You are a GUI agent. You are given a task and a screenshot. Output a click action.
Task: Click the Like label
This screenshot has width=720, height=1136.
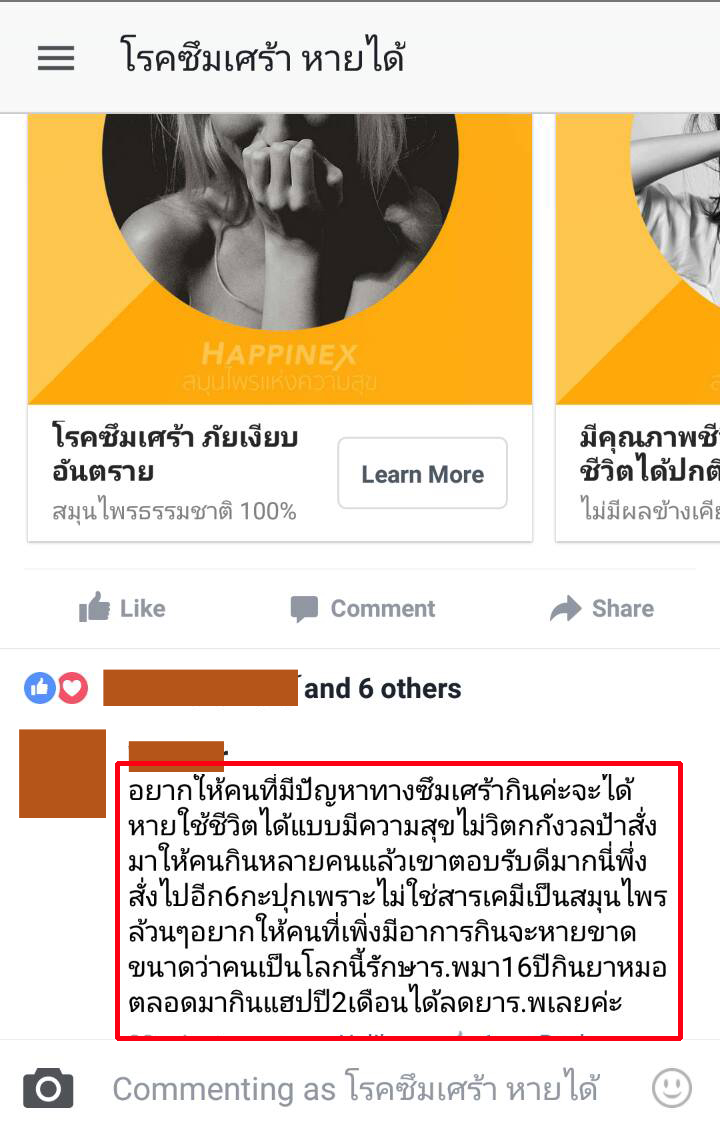coord(143,609)
